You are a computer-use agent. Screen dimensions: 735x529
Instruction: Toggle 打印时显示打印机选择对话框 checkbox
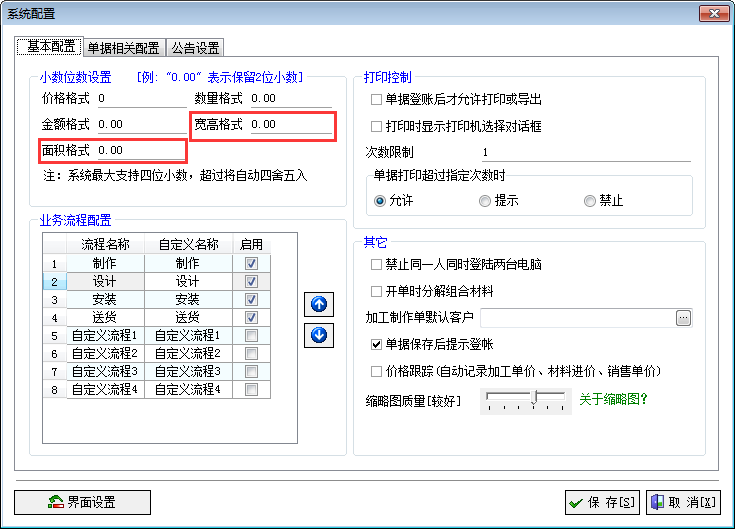(376, 127)
